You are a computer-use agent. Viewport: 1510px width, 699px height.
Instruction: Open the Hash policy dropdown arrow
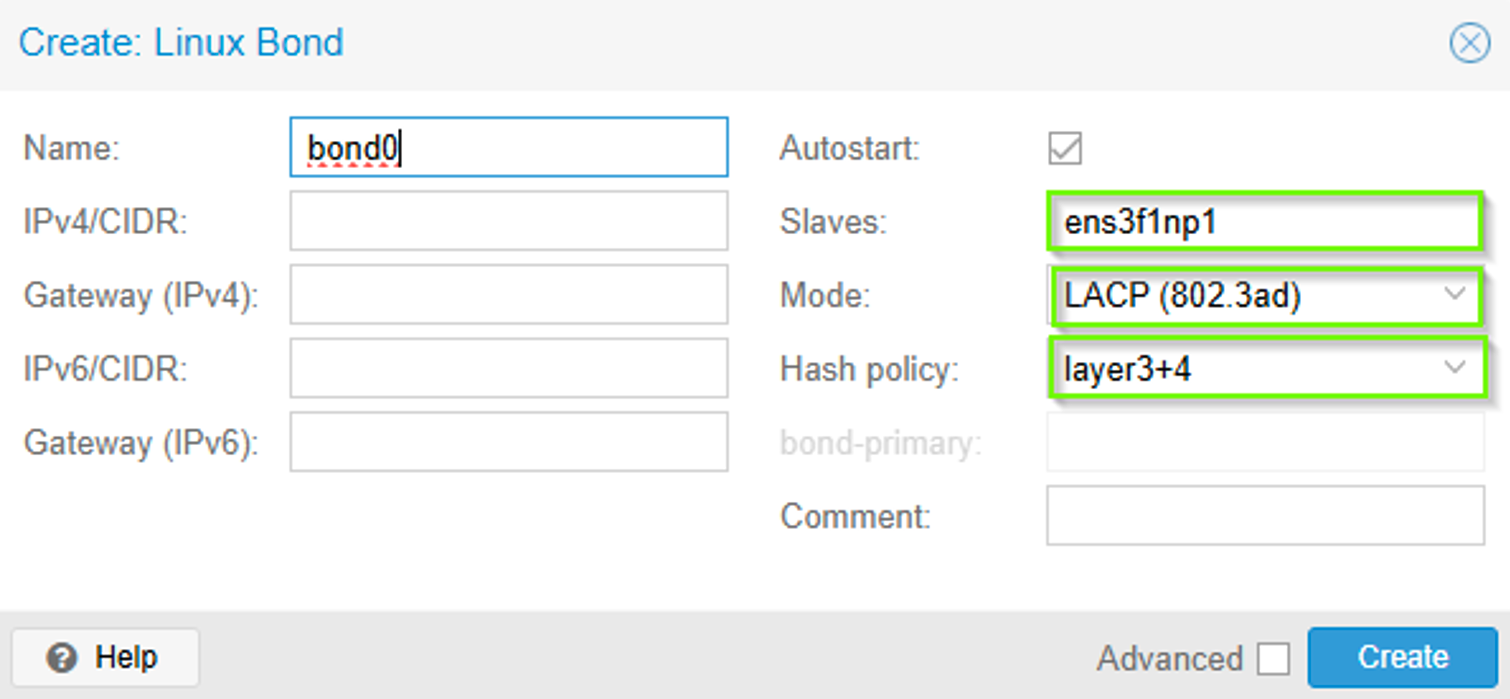click(x=1455, y=368)
